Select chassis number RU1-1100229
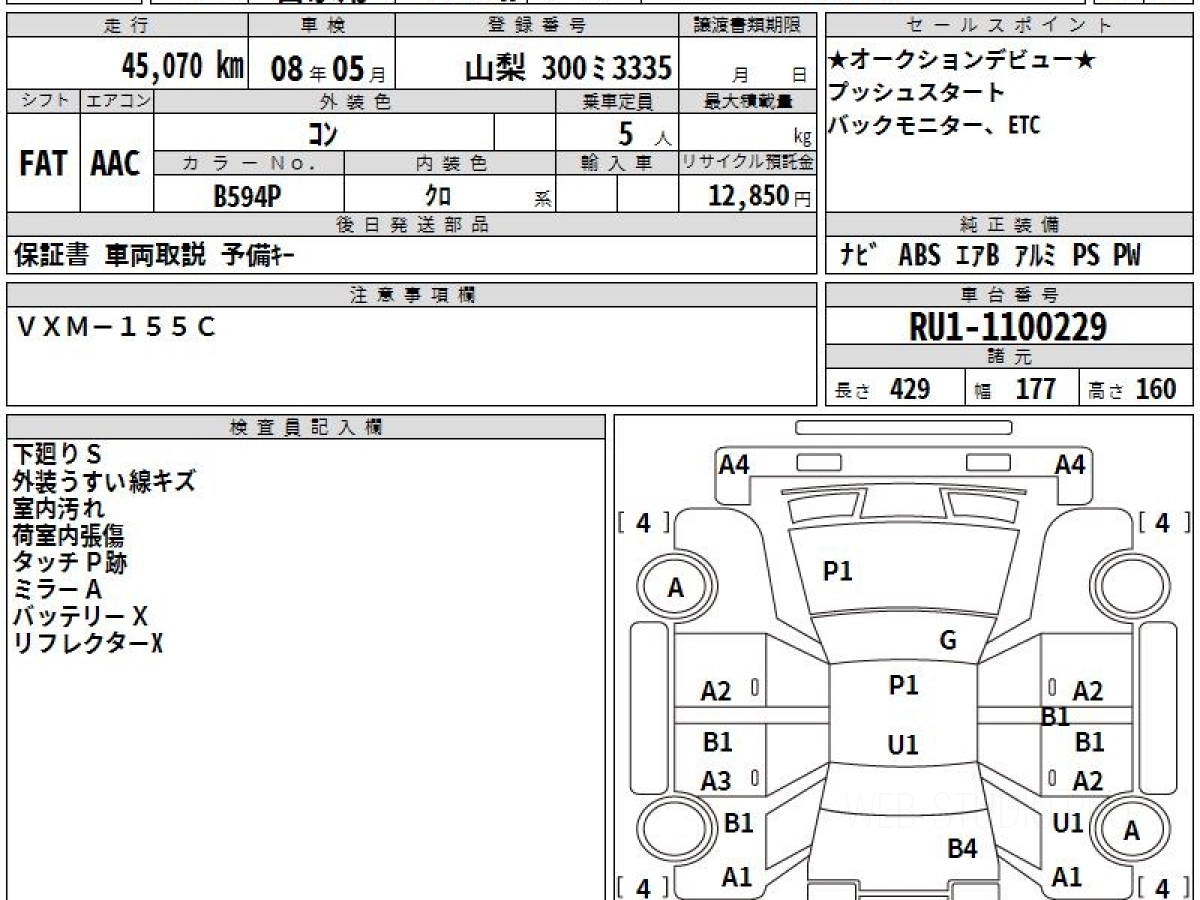The image size is (1200, 900). (x=1008, y=327)
